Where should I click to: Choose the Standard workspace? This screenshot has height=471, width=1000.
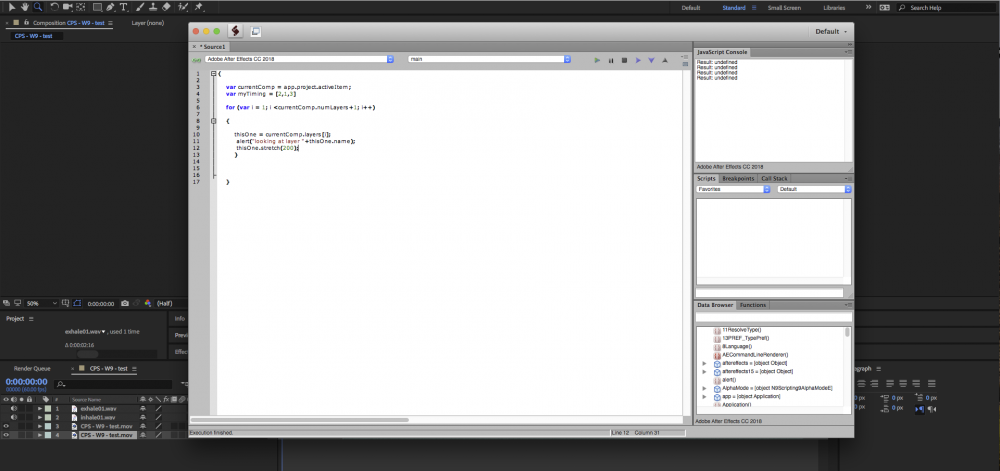[x=733, y=8]
